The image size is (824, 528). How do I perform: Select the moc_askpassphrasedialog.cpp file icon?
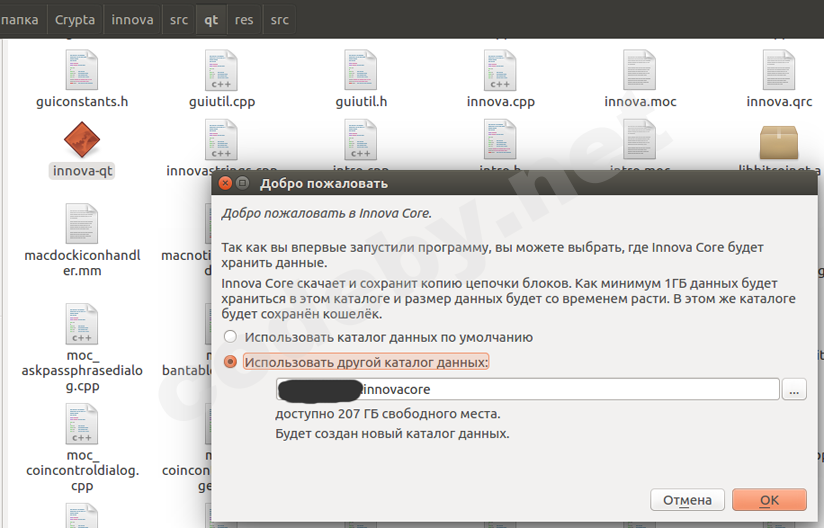pyautogui.click(x=81, y=324)
